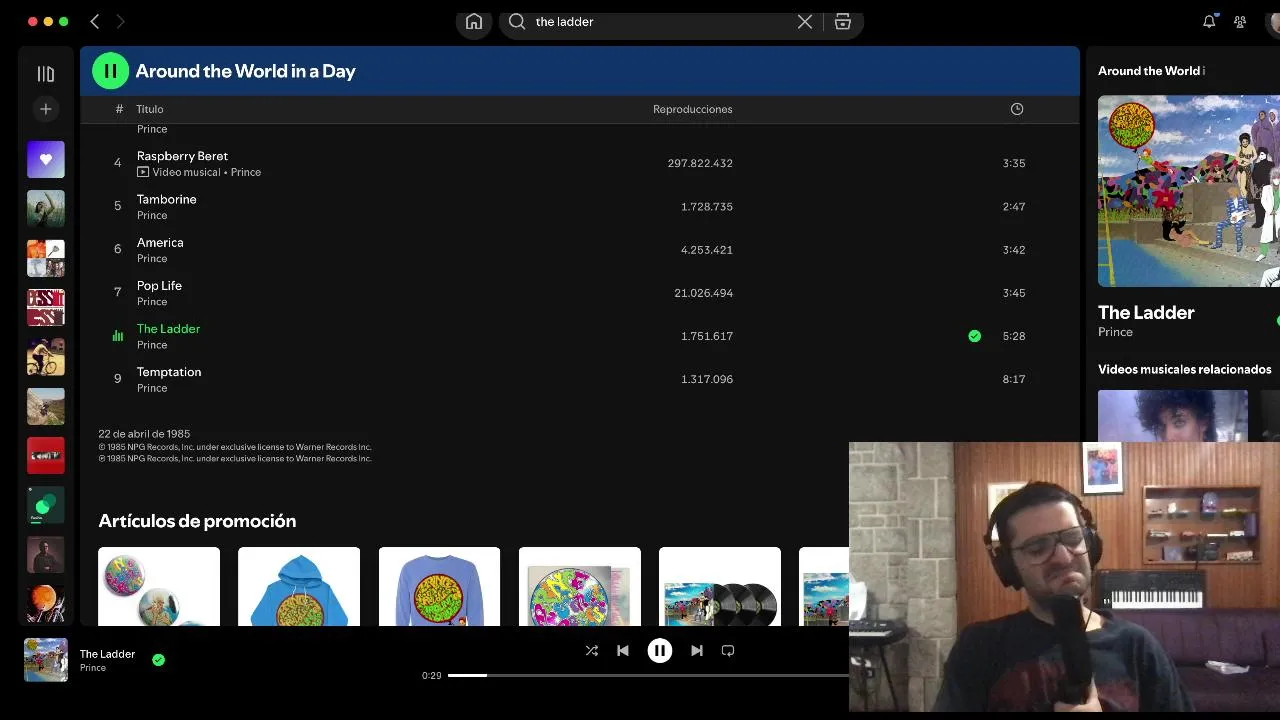
Task: Click the now-playing album art in player bar
Action: [x=46, y=660]
